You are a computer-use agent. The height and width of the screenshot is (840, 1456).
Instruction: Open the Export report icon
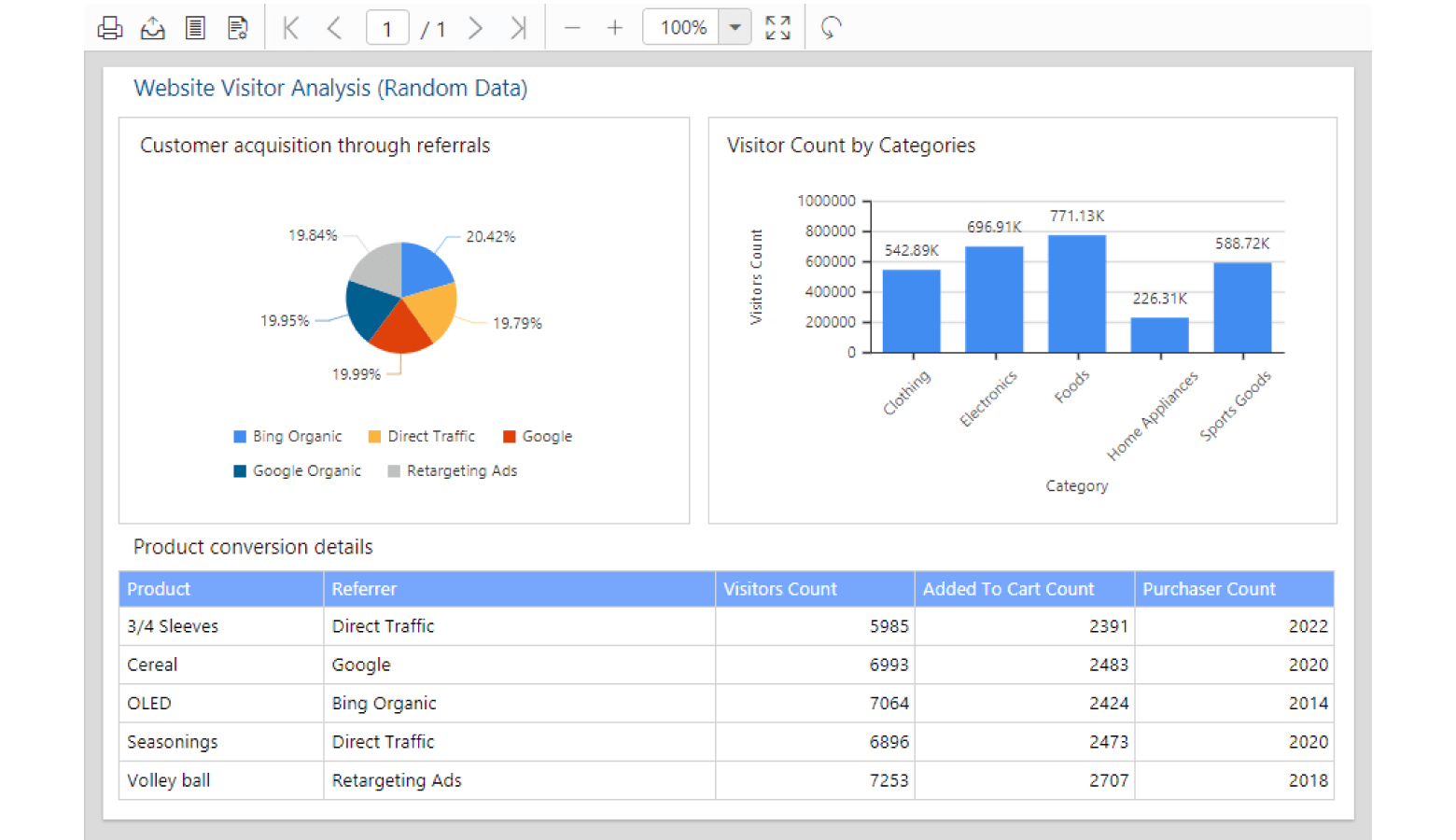(x=153, y=28)
